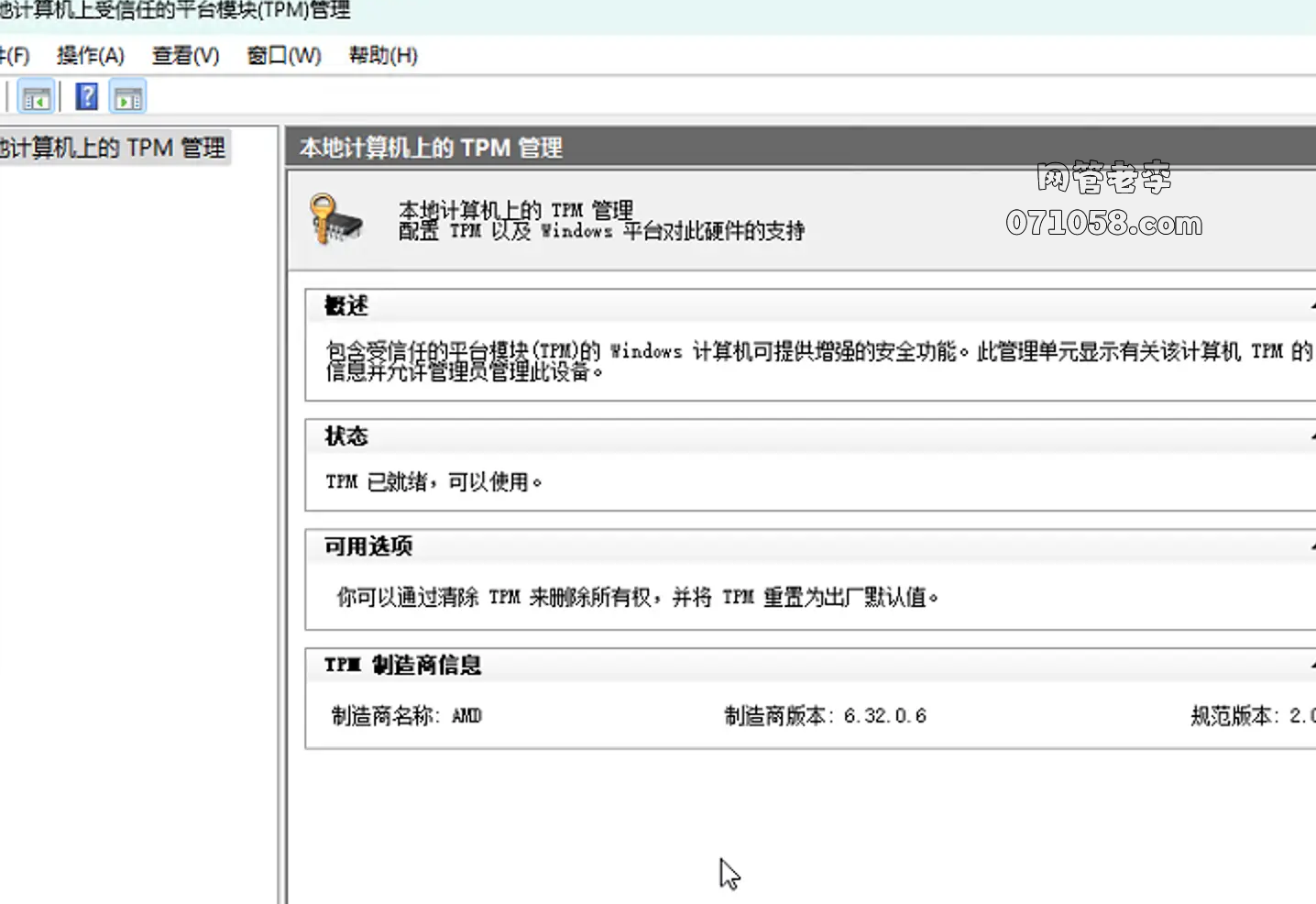
Task: Click the TPM key and chip icon
Action: 335,220
